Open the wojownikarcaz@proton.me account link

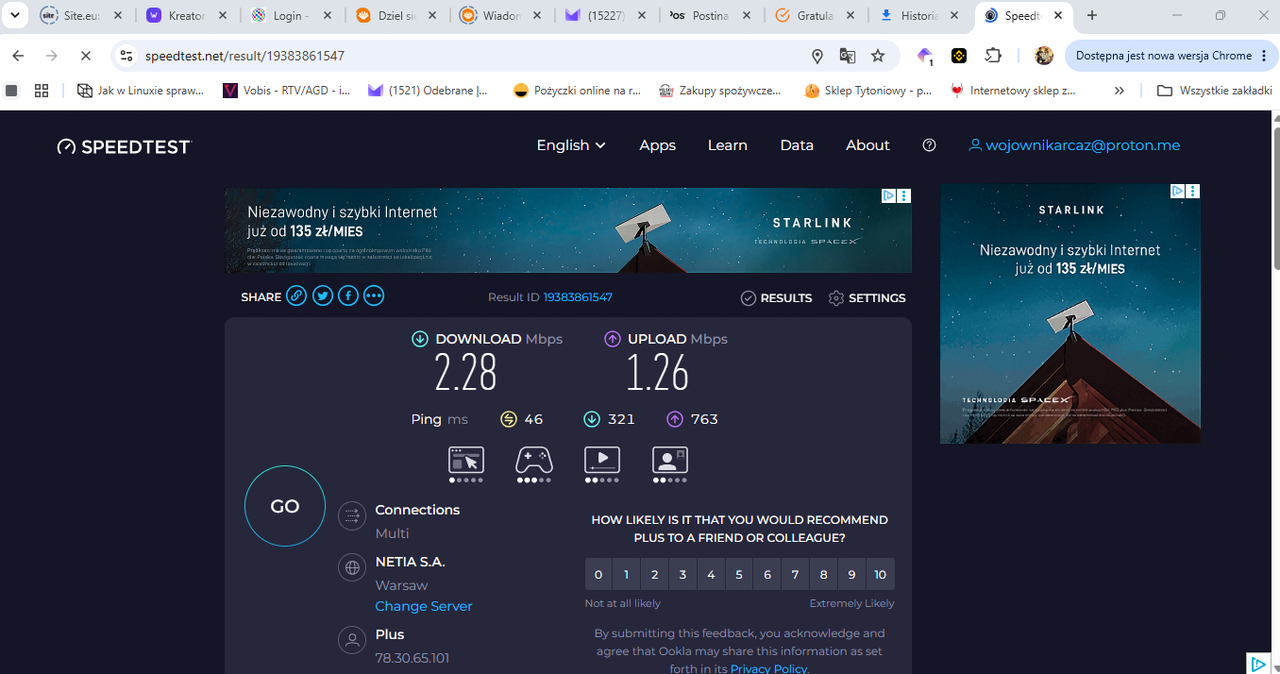[x=1075, y=145]
